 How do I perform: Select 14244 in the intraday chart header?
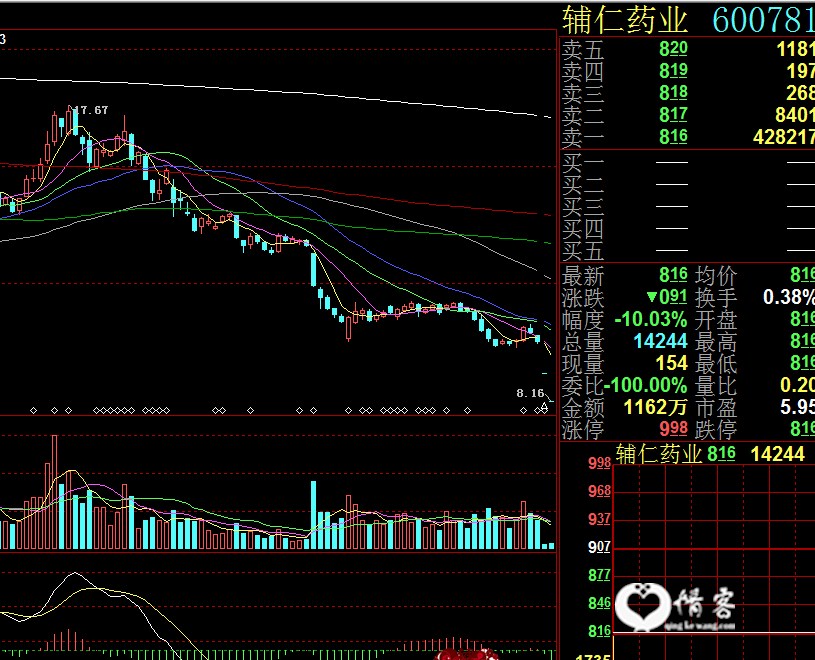(778, 454)
